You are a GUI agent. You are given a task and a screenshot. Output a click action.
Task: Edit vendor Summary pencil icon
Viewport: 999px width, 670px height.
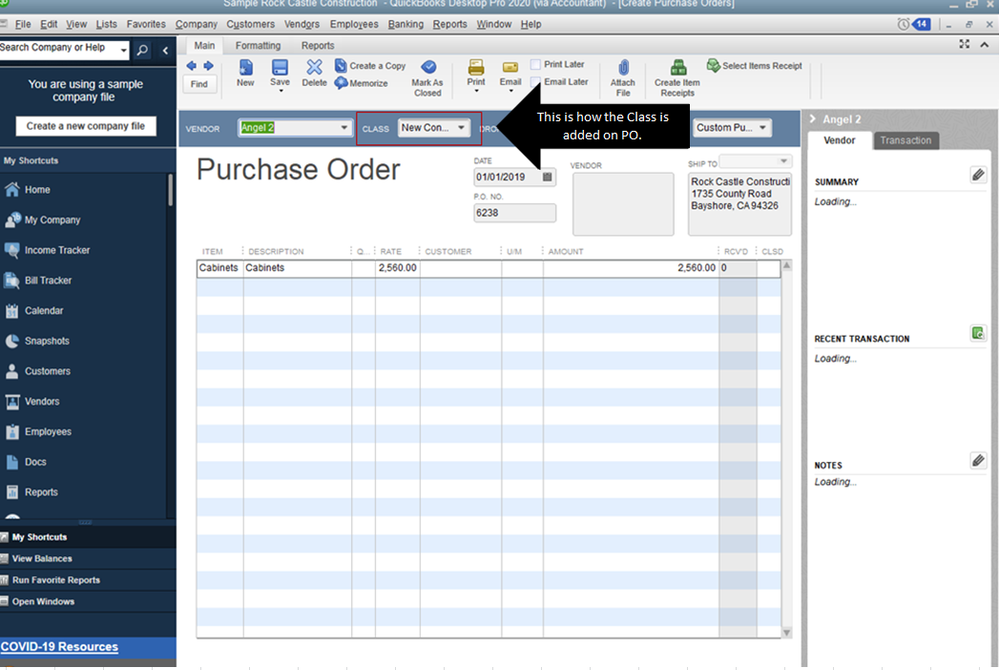click(978, 175)
